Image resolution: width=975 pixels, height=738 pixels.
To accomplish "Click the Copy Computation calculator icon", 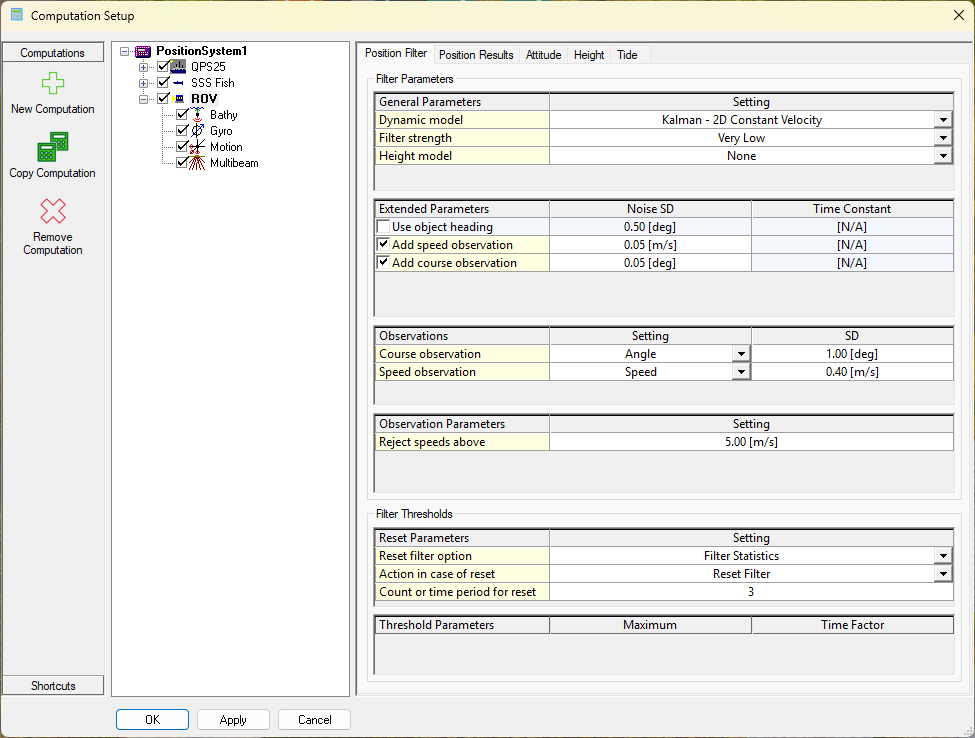I will pos(52,148).
